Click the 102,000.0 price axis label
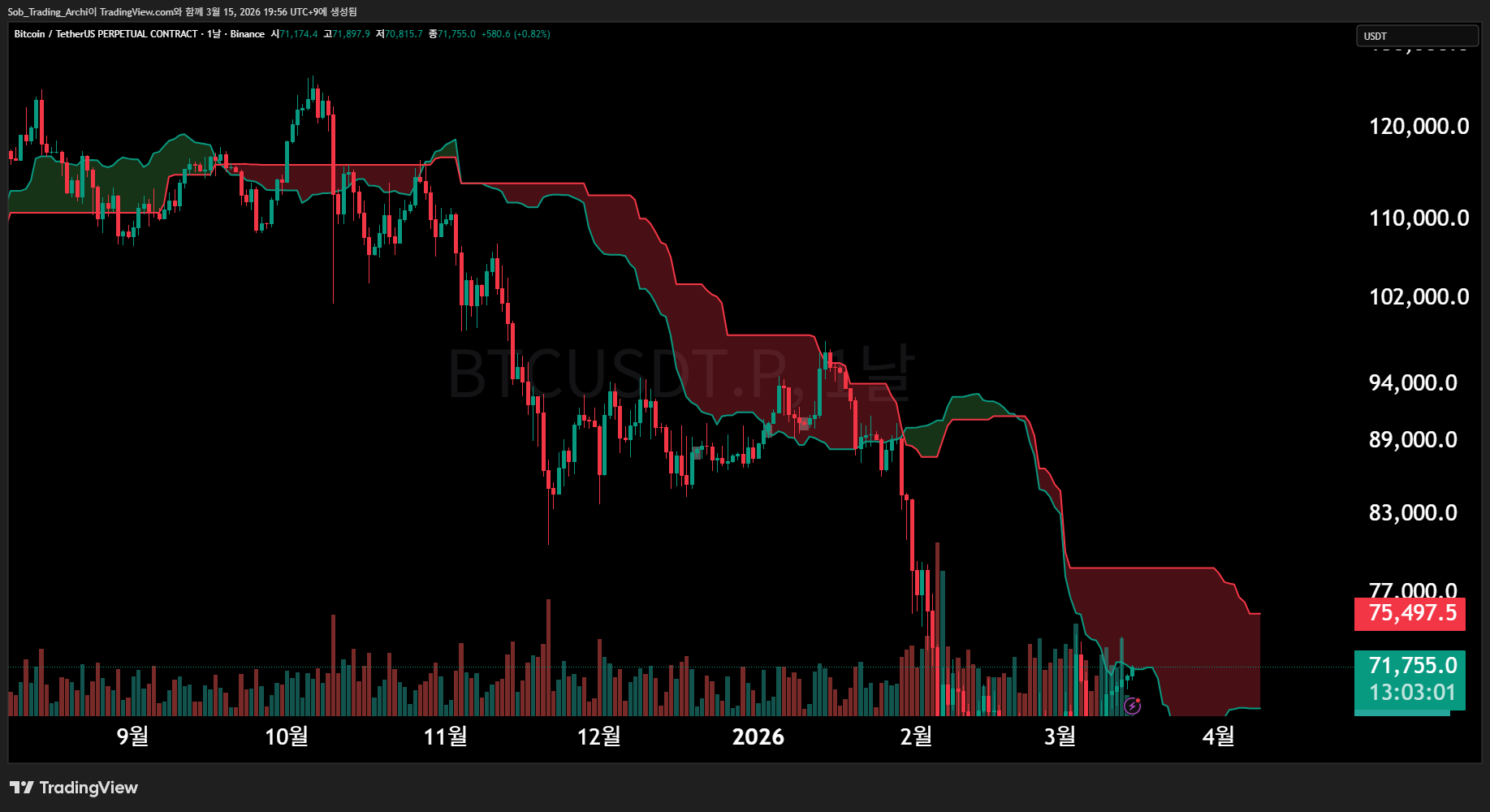The width and height of the screenshot is (1490, 812). point(1419,297)
